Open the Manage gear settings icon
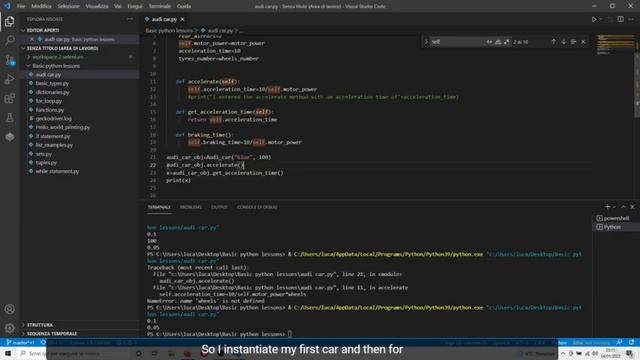Screen dimensions: 640x360 tap(9, 328)
